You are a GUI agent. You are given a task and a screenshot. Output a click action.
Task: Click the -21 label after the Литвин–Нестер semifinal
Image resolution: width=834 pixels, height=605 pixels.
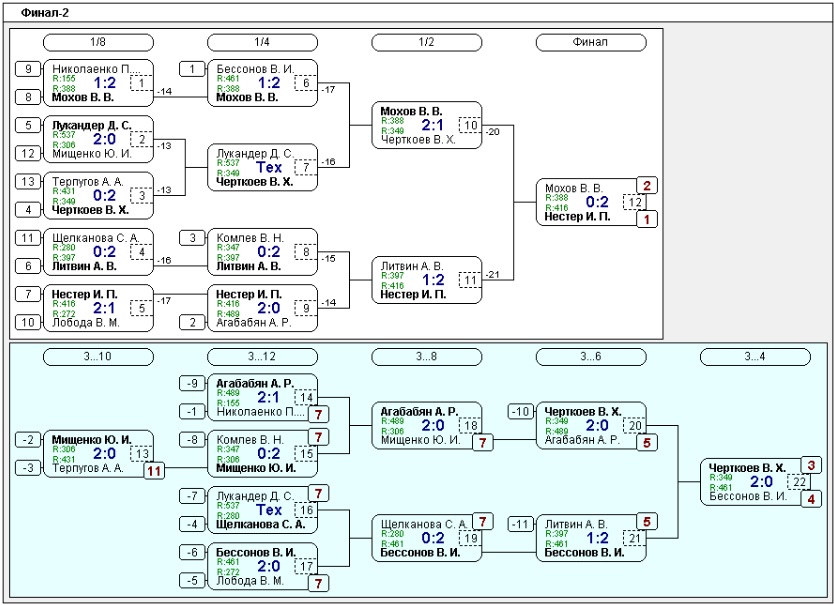point(493,275)
